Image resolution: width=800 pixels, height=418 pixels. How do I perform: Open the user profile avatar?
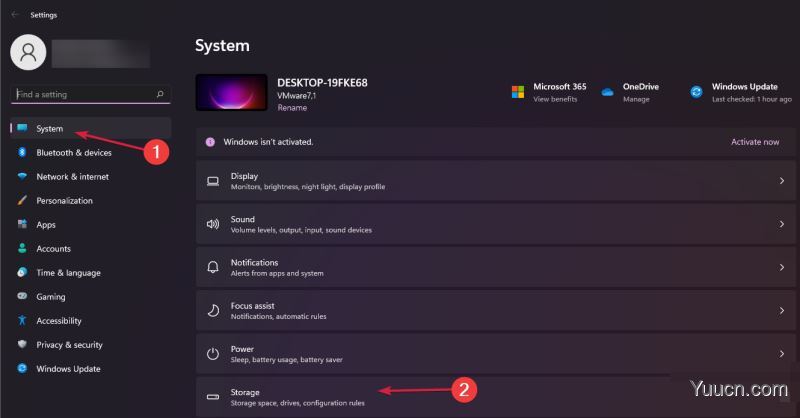28,52
